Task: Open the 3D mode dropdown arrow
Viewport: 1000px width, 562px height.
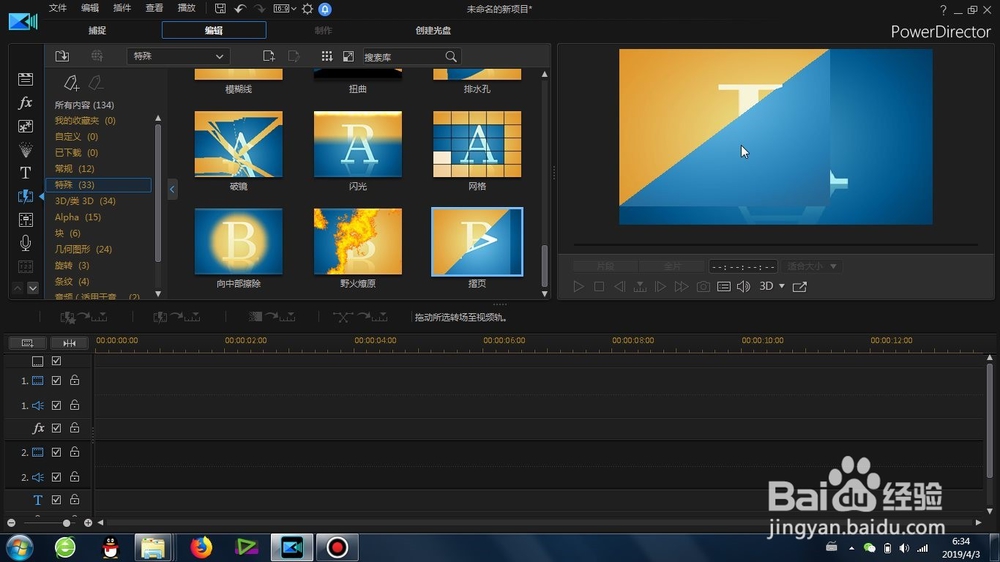Action: pyautogui.click(x=782, y=286)
